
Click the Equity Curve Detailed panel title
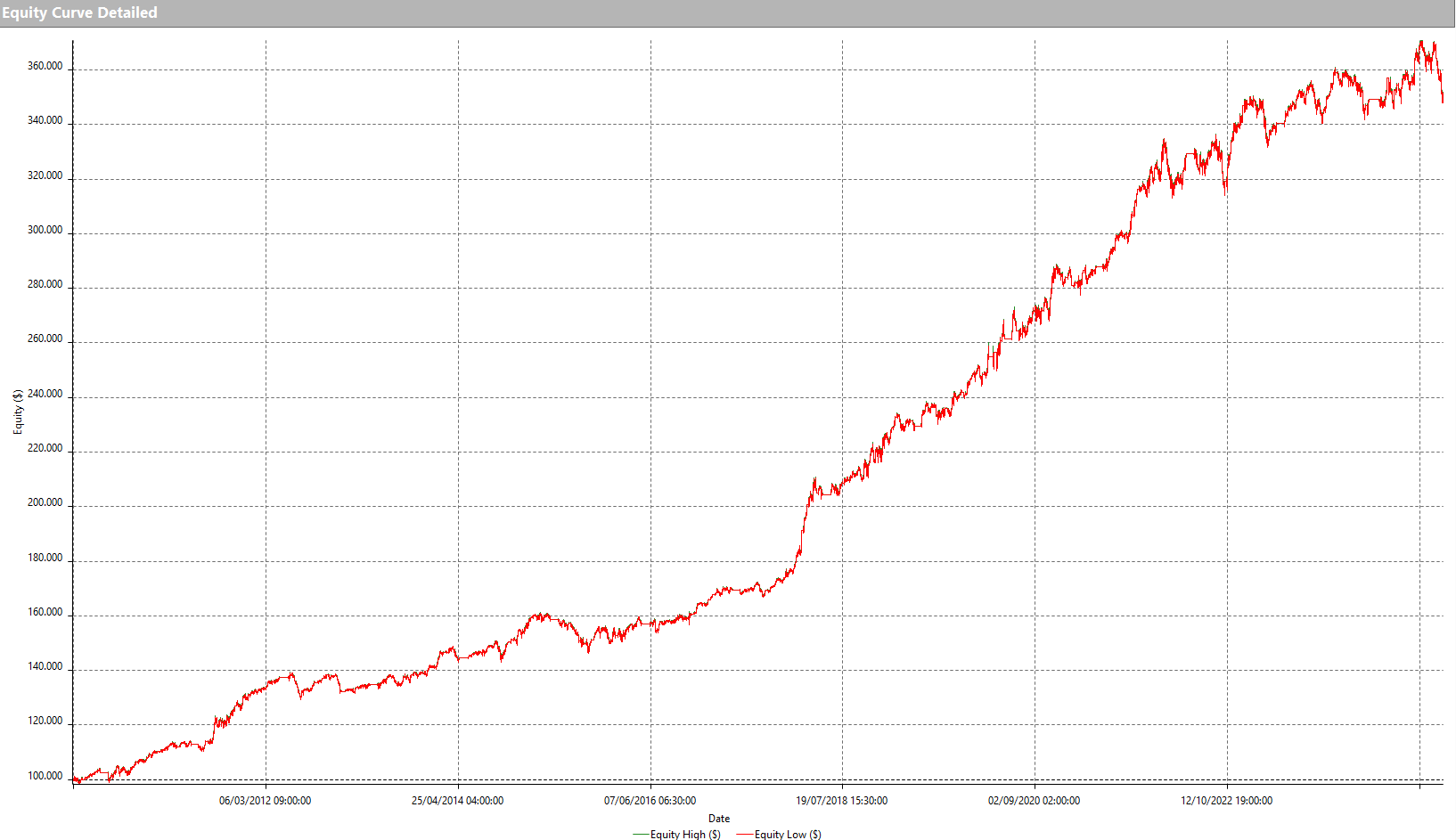(x=79, y=12)
